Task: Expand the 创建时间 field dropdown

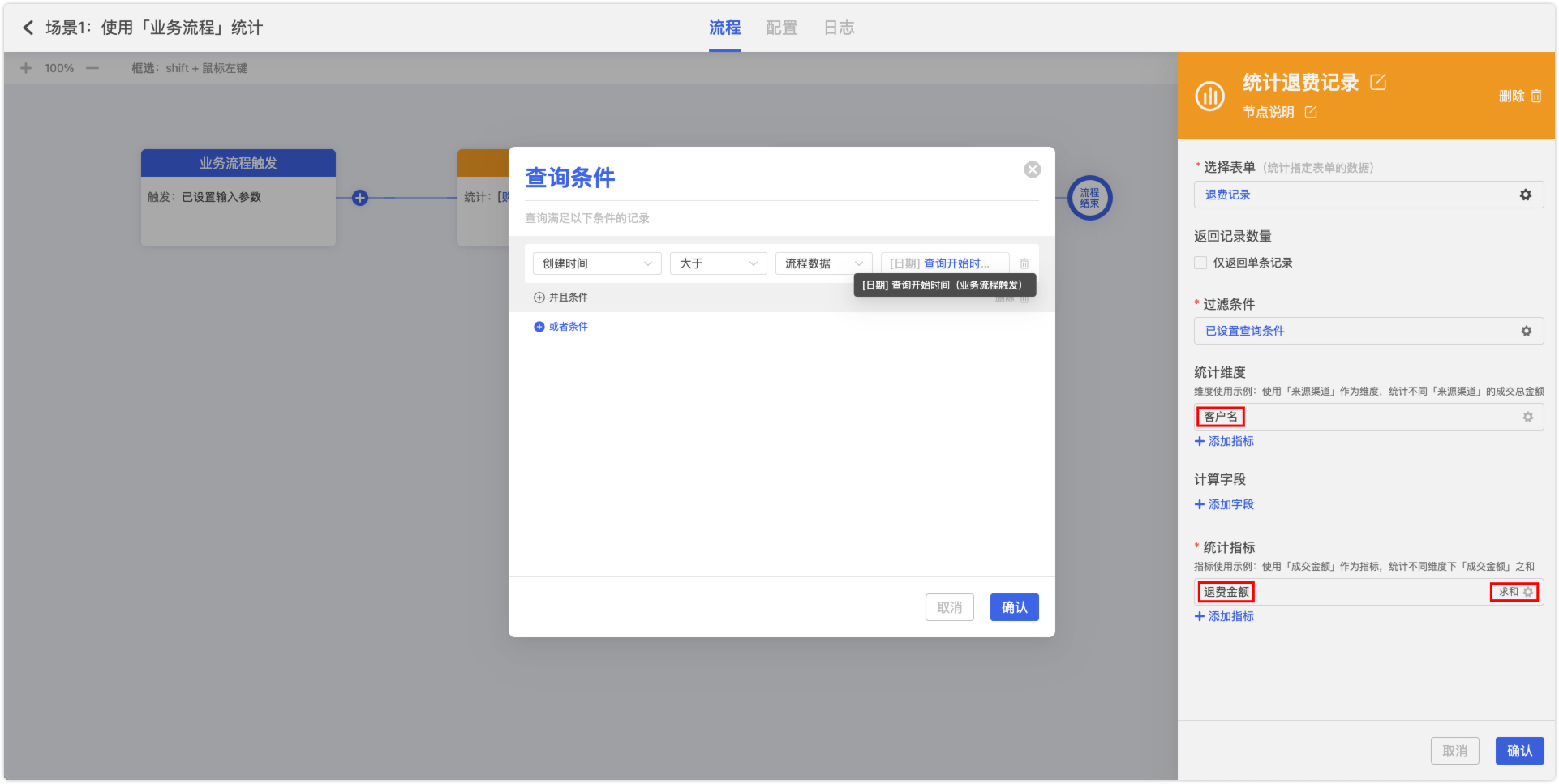Action: 597,263
